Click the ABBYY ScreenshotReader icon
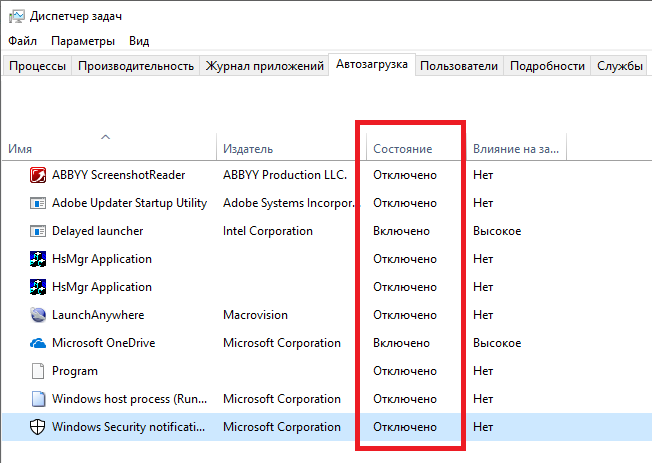 [38, 175]
